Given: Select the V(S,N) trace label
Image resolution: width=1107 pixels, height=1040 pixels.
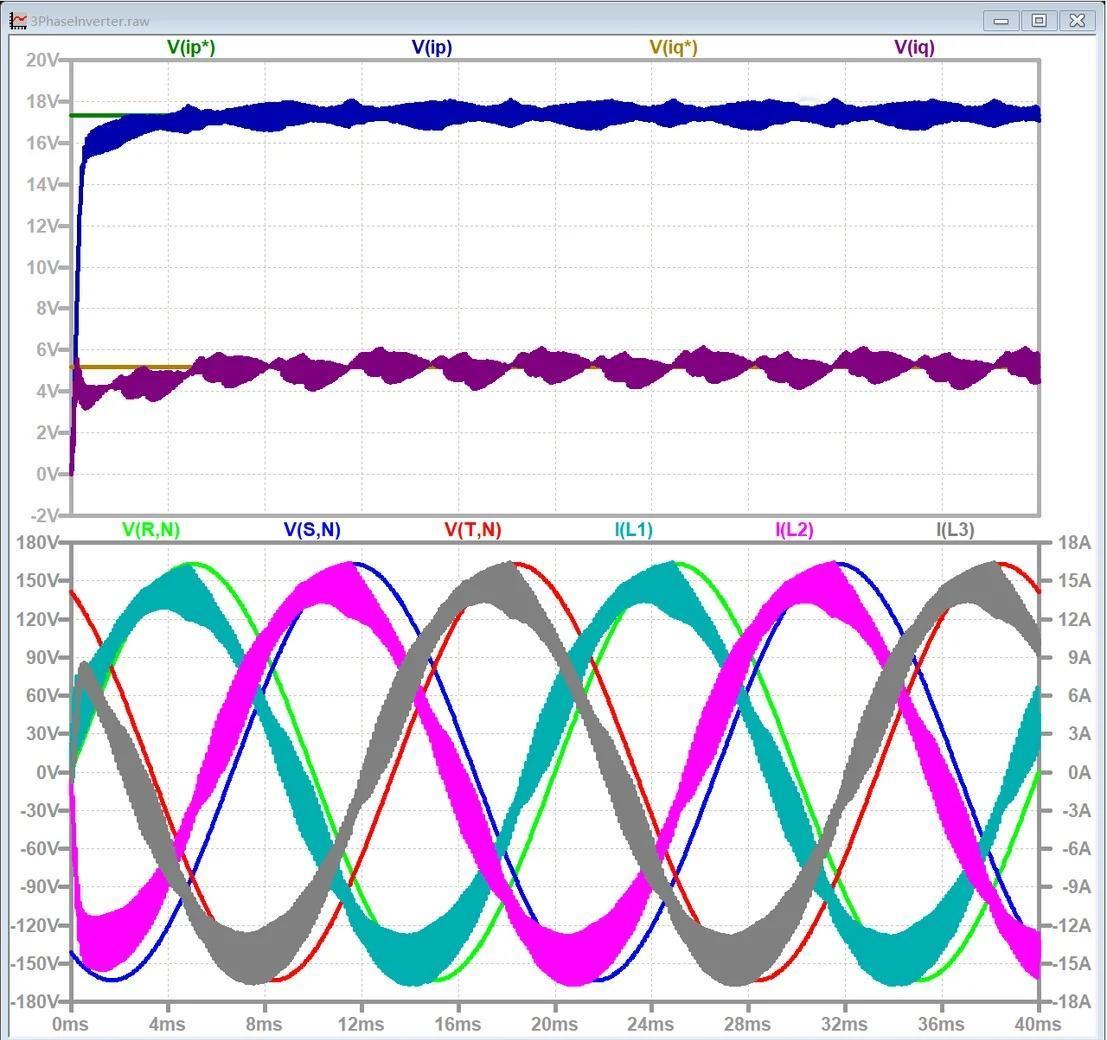Looking at the screenshot, I should (x=312, y=530).
